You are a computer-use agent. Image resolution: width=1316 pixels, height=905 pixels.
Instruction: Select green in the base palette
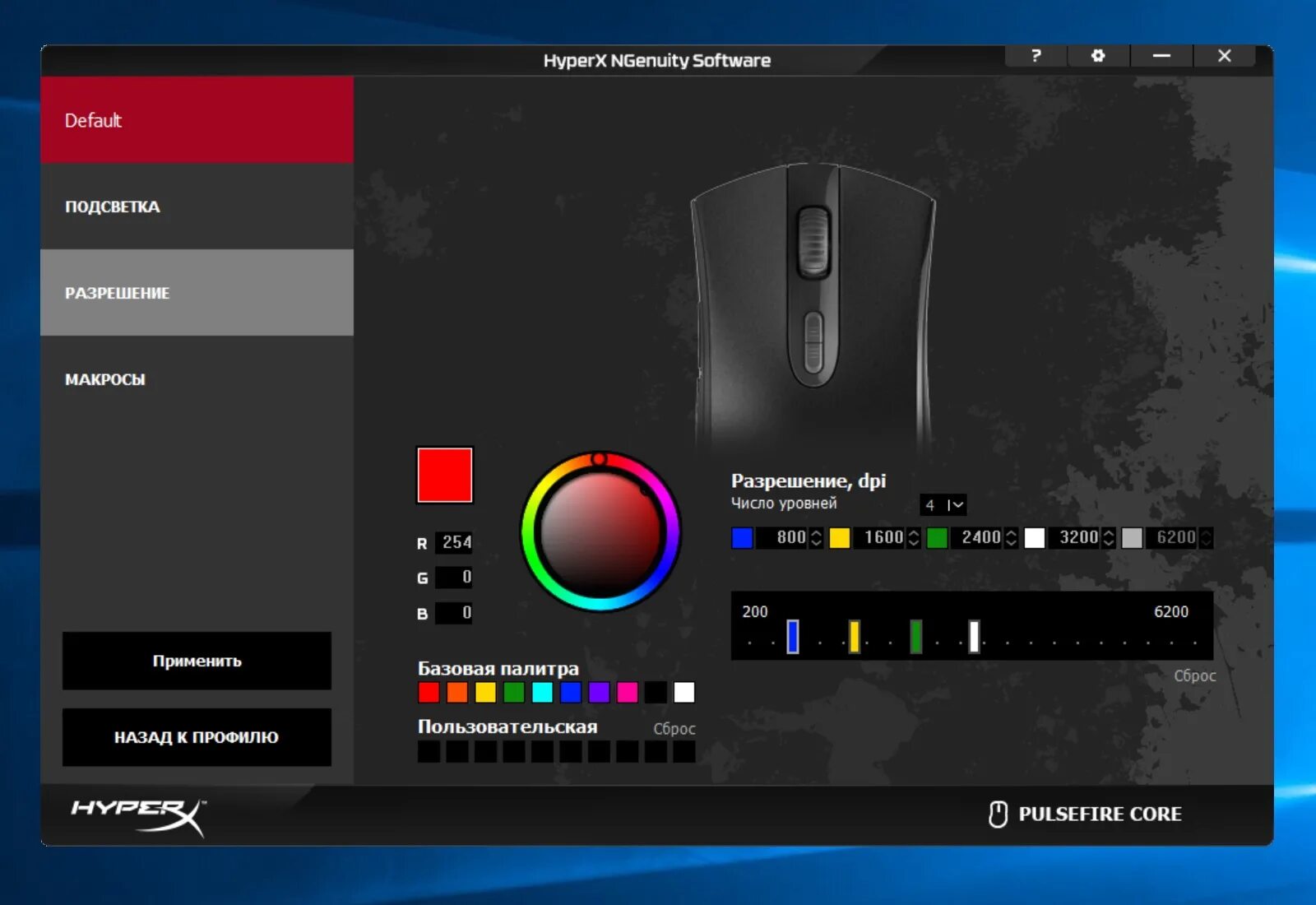(514, 693)
